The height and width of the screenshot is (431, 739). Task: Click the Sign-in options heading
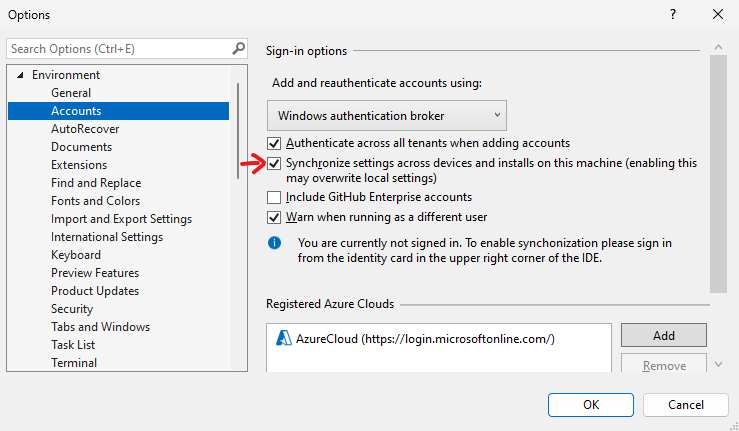pyautogui.click(x=306, y=50)
